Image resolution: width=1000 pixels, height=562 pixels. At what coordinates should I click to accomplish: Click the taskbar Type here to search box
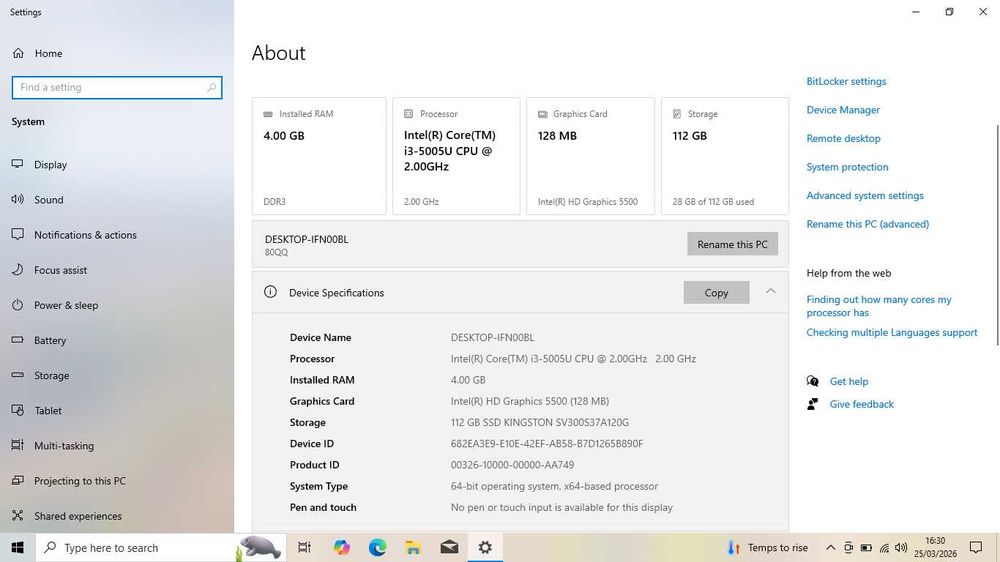click(159, 547)
